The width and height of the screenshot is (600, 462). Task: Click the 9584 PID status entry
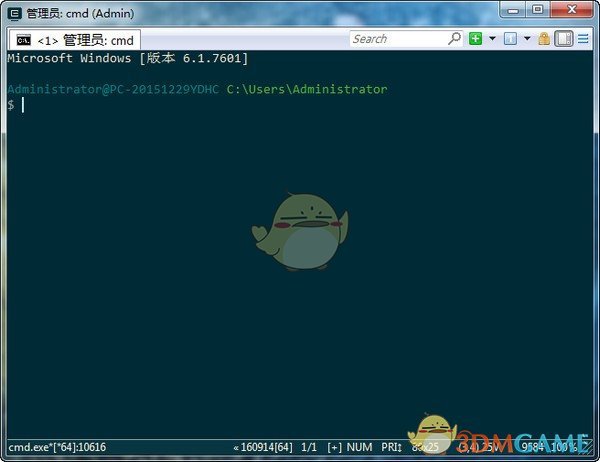(533, 447)
